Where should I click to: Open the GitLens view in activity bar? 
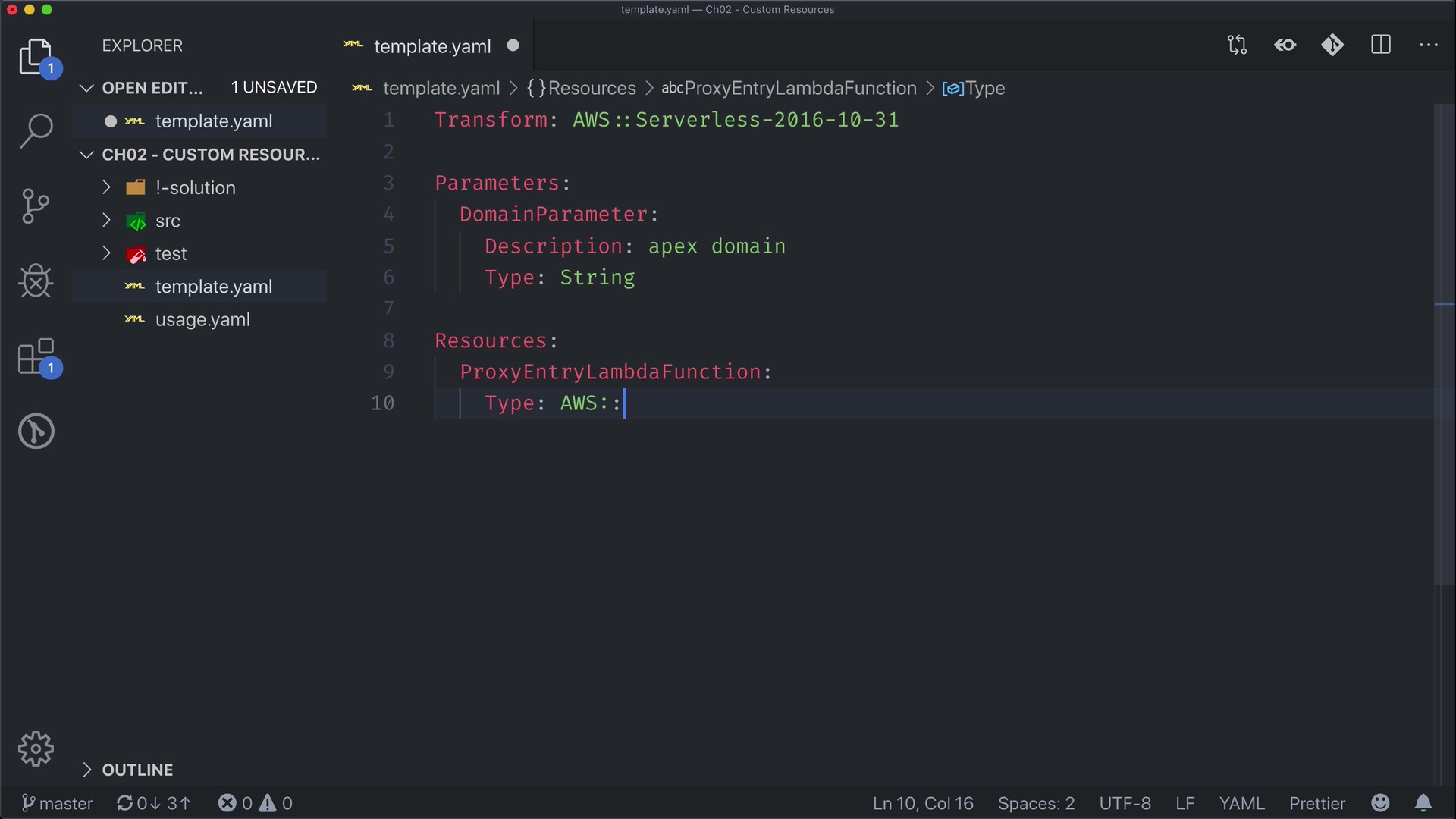[36, 431]
